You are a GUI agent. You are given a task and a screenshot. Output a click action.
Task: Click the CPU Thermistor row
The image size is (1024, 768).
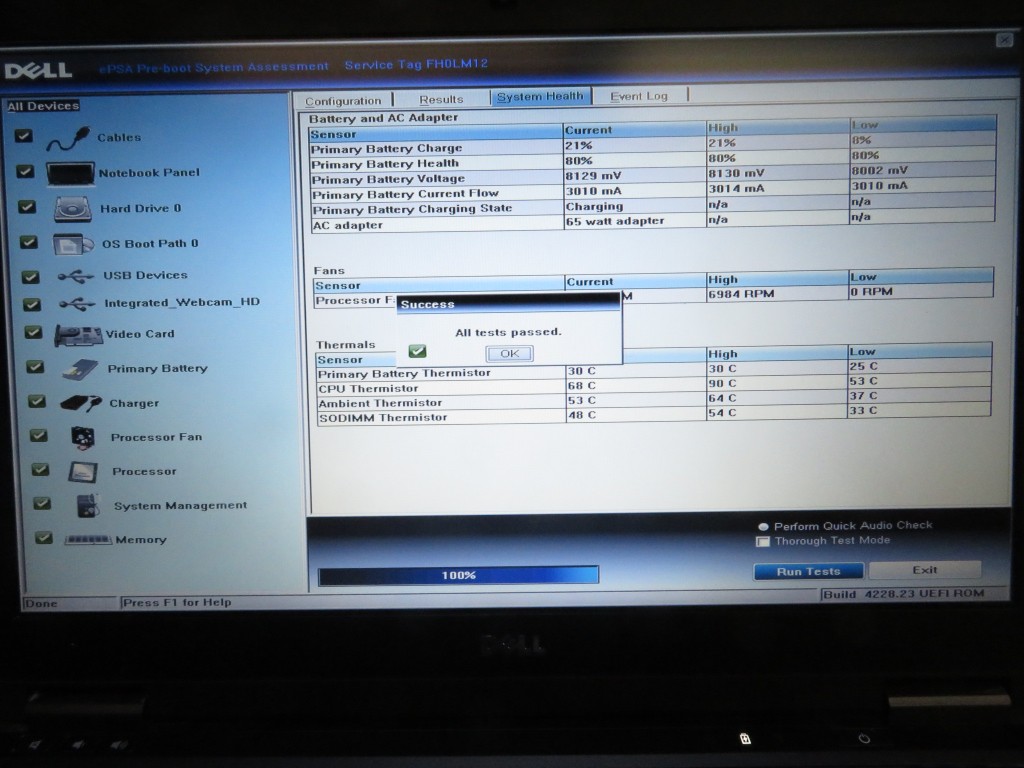pyautogui.click(x=654, y=386)
